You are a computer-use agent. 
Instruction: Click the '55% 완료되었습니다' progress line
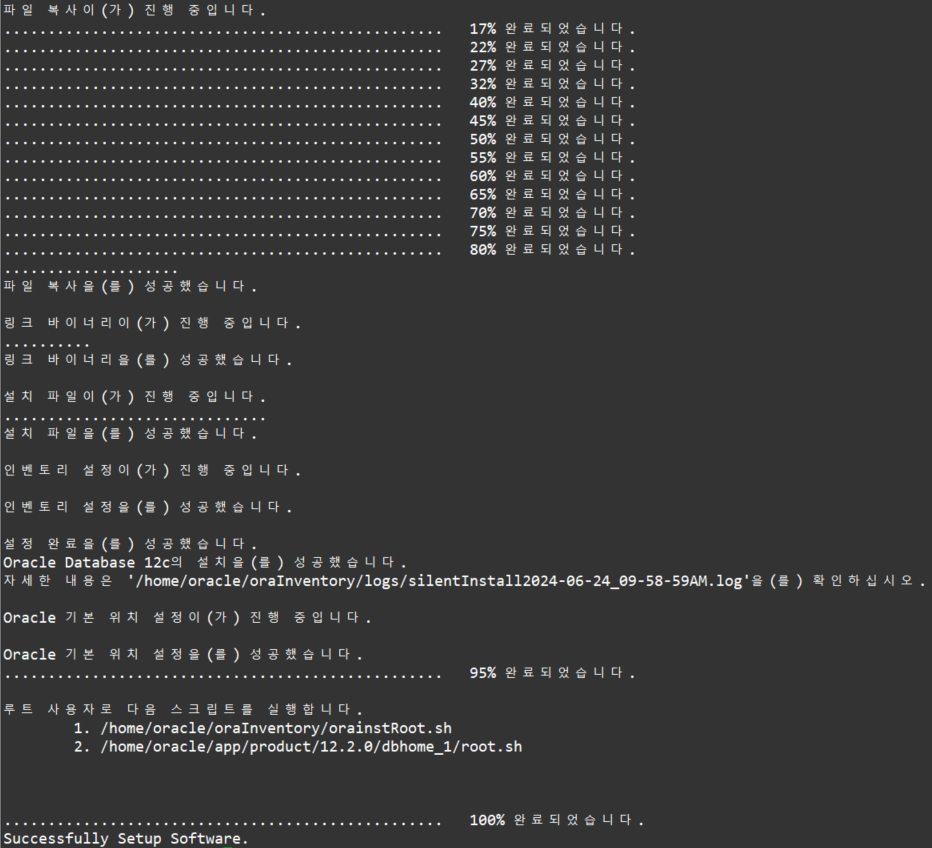tap(319, 157)
